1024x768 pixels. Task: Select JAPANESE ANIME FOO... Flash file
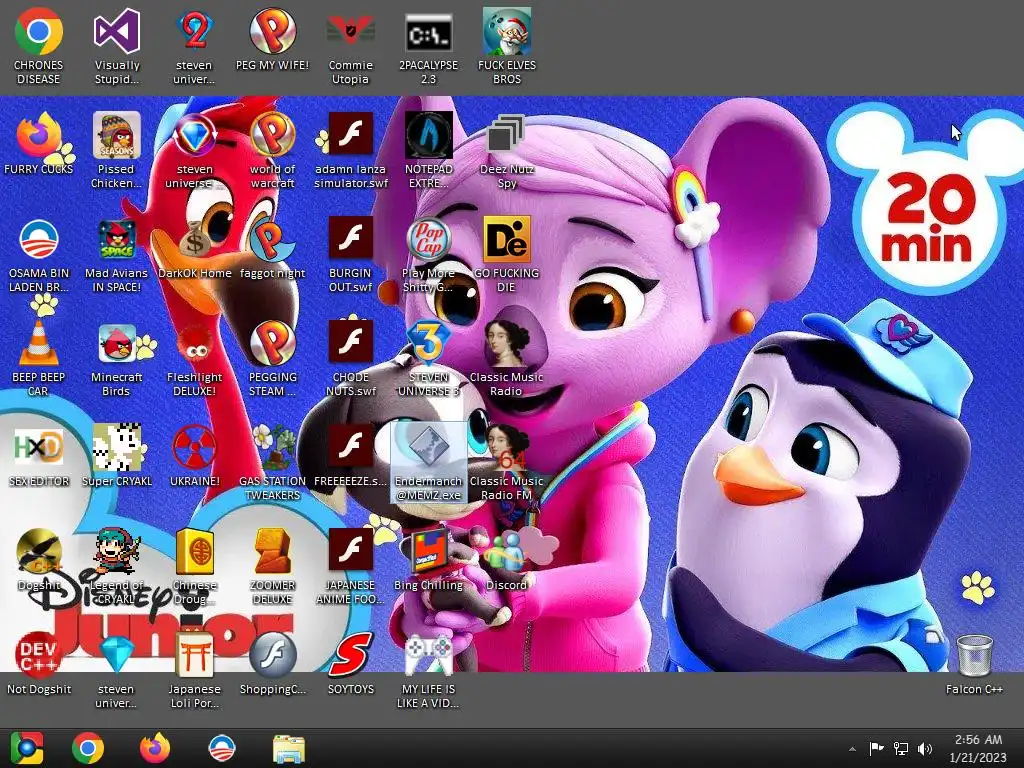click(351, 566)
